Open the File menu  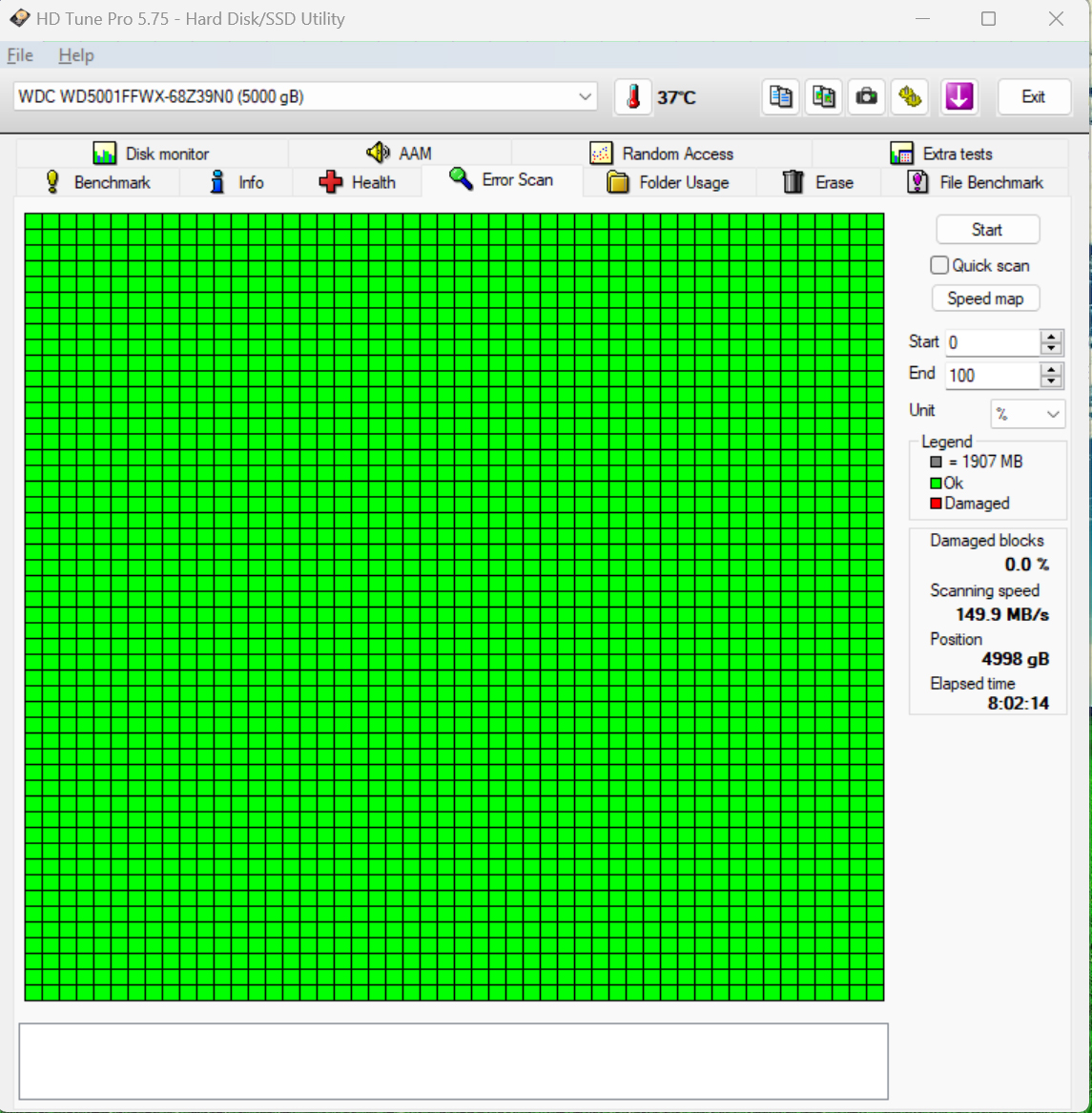[x=20, y=55]
